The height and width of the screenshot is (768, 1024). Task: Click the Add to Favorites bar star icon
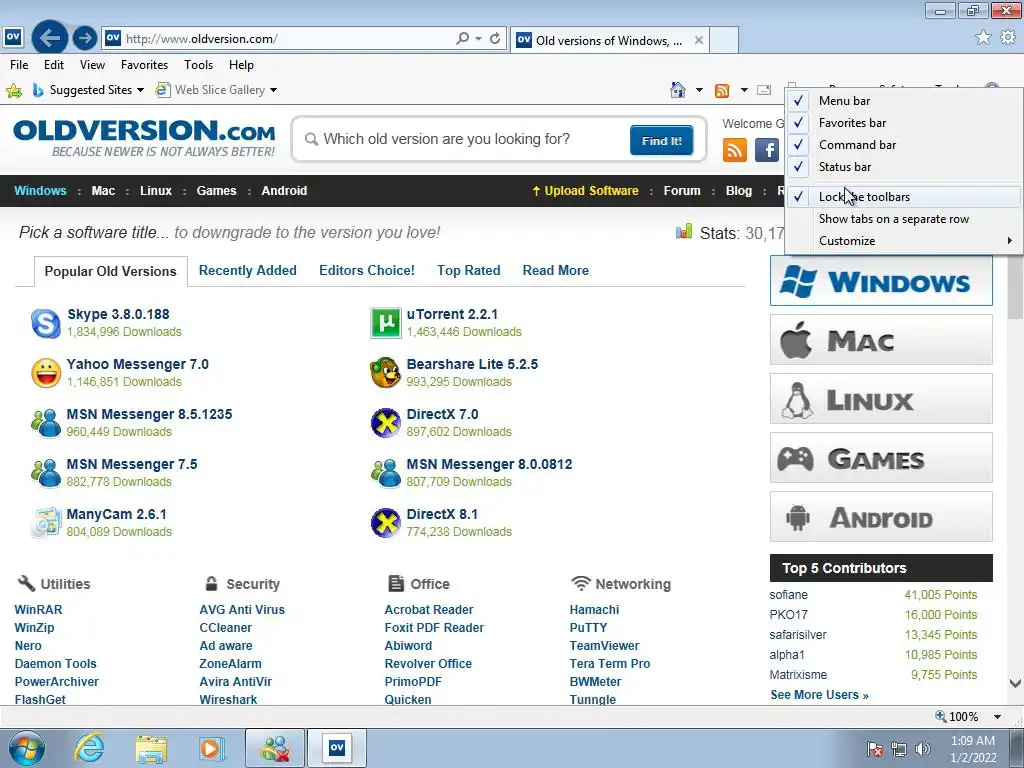(14, 90)
